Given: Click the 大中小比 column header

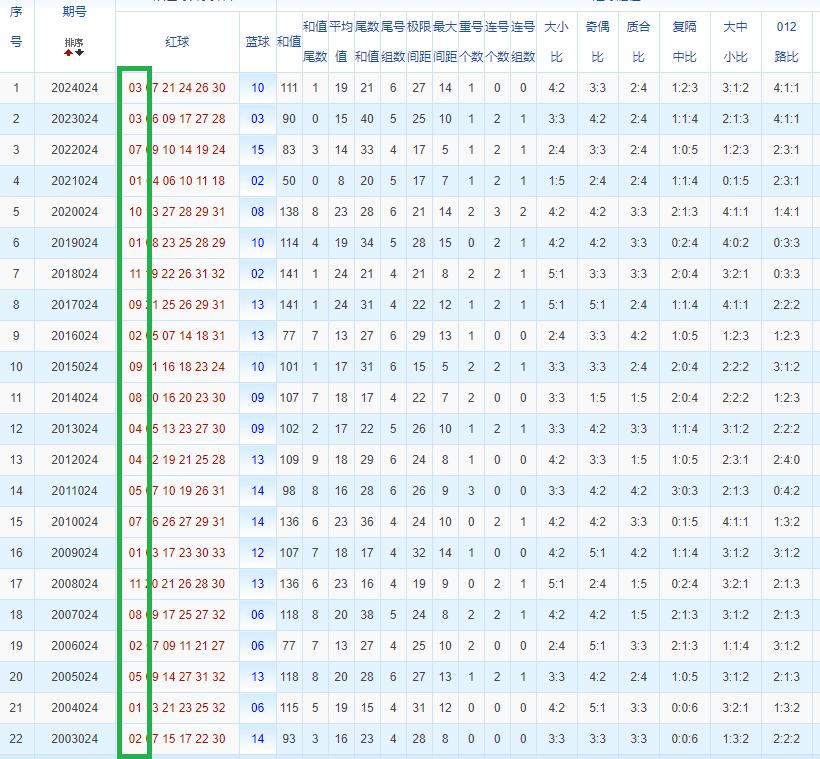Looking at the screenshot, I should click(735, 41).
